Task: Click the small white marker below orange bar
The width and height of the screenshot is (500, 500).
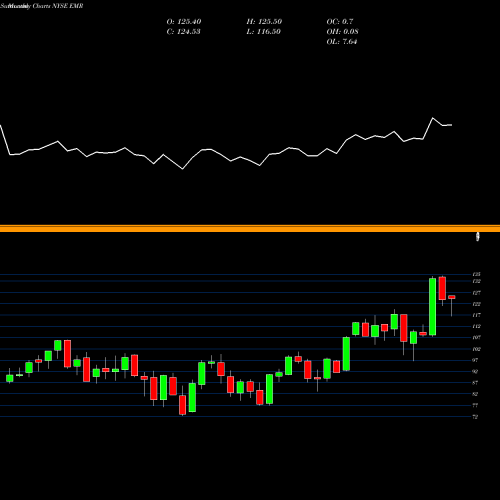Action: click(478, 237)
